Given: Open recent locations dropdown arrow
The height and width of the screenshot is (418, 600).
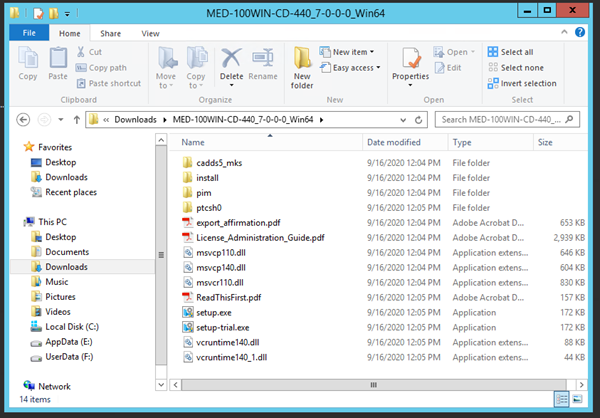Looking at the screenshot, I should [60, 120].
